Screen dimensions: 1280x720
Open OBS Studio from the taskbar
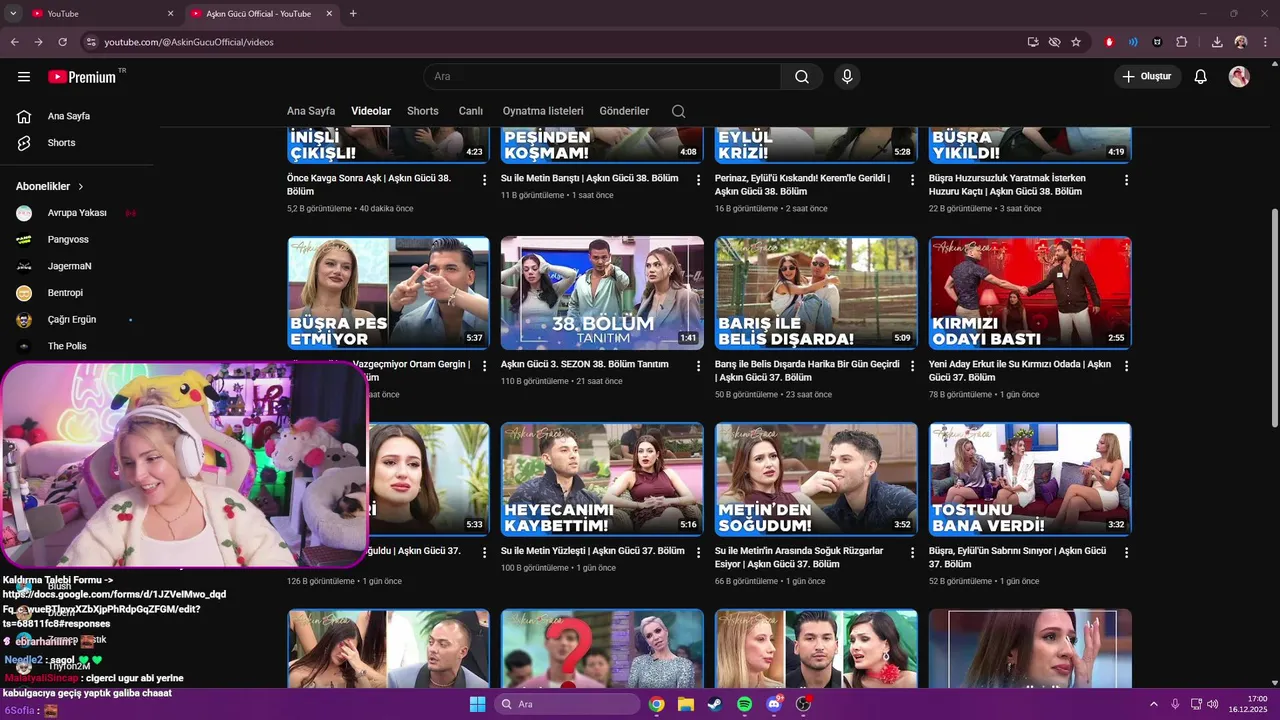803,704
